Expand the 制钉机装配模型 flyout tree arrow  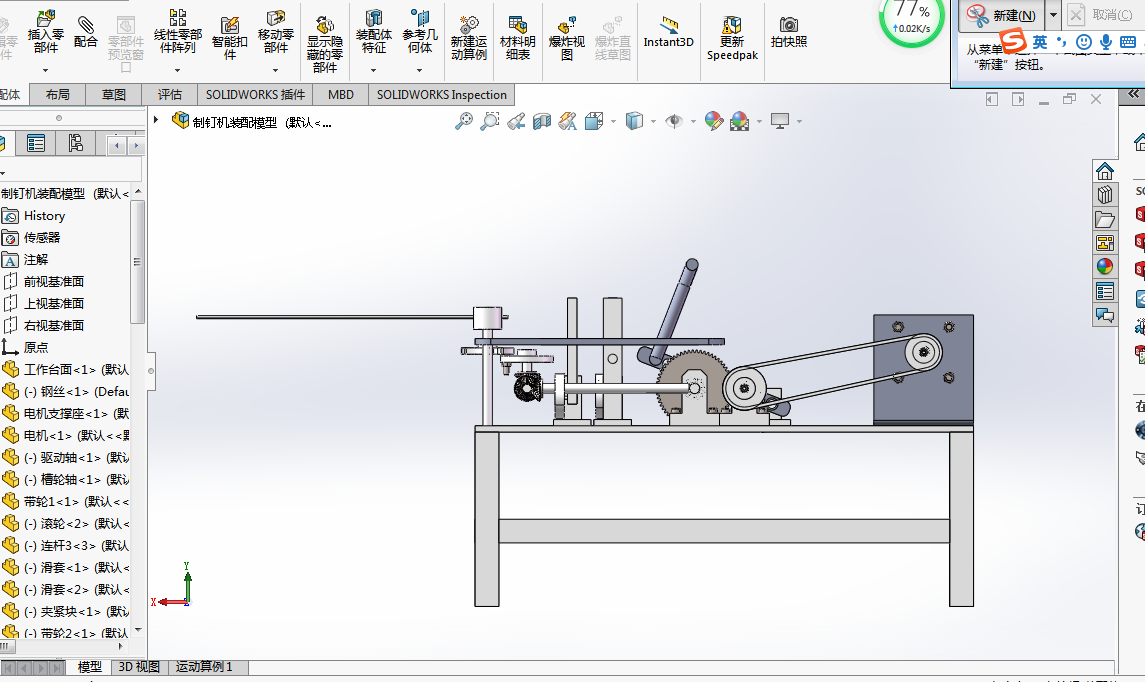(156, 120)
